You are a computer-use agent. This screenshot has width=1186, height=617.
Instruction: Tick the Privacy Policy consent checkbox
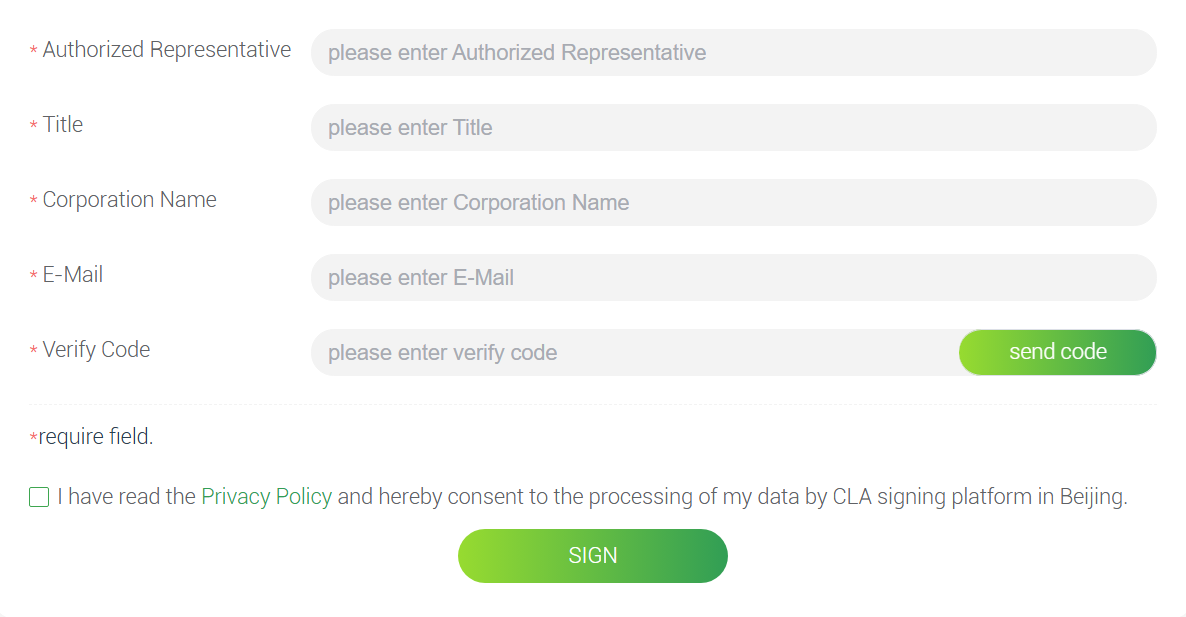point(39,497)
